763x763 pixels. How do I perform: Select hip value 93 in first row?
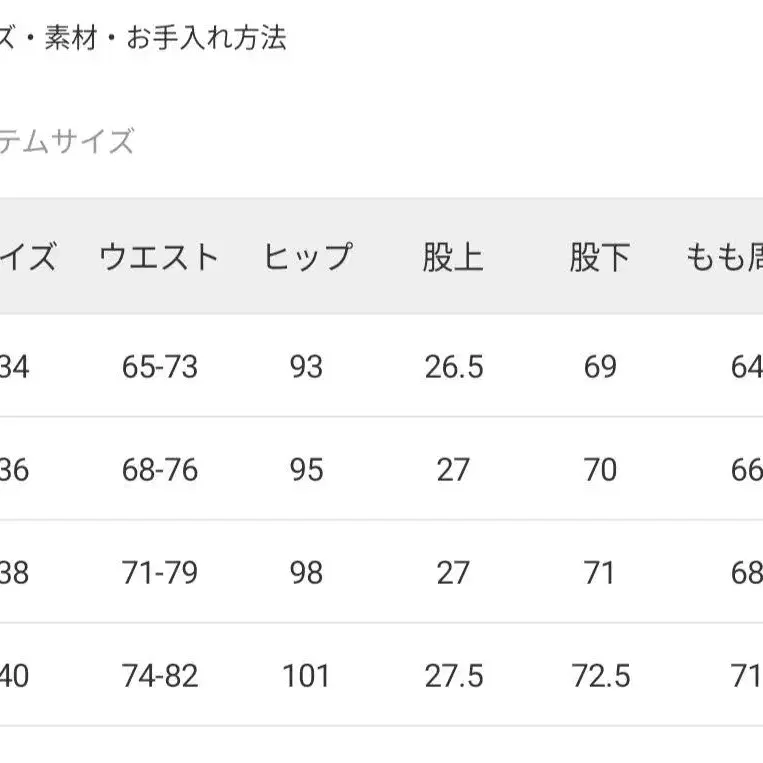[306, 367]
